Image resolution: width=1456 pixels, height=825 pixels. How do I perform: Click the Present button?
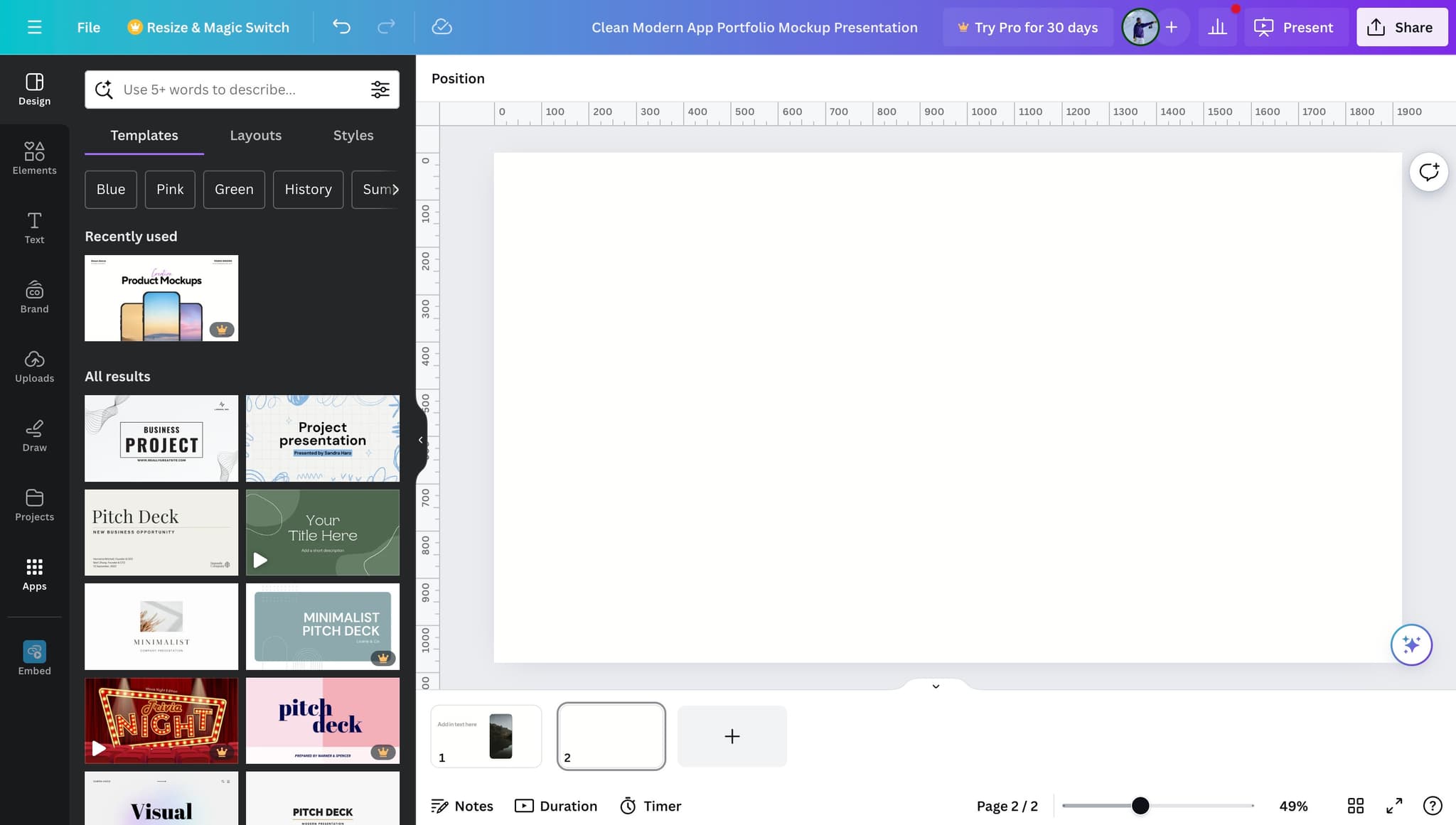[1295, 27]
